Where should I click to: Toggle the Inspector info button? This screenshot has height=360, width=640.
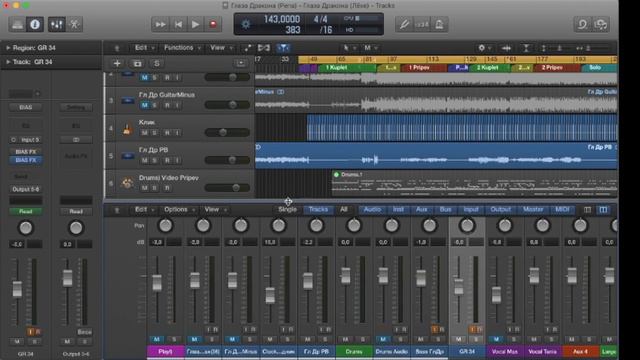(35, 24)
